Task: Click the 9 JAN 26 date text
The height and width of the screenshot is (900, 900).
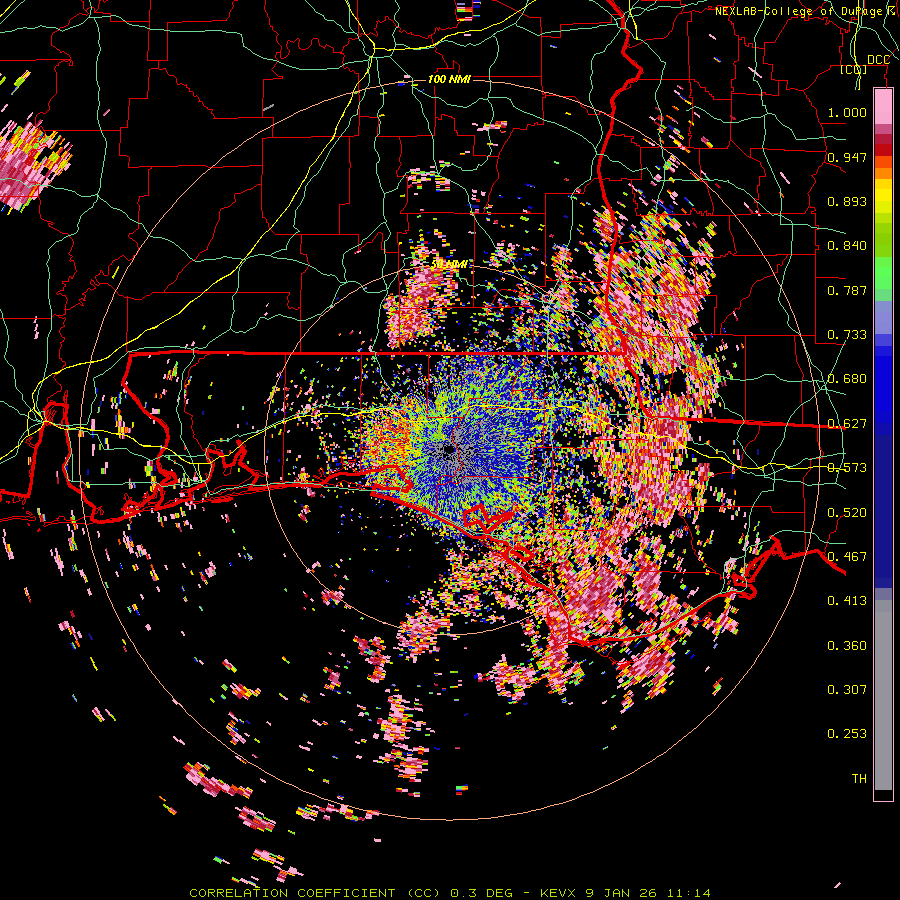Action: point(622,893)
